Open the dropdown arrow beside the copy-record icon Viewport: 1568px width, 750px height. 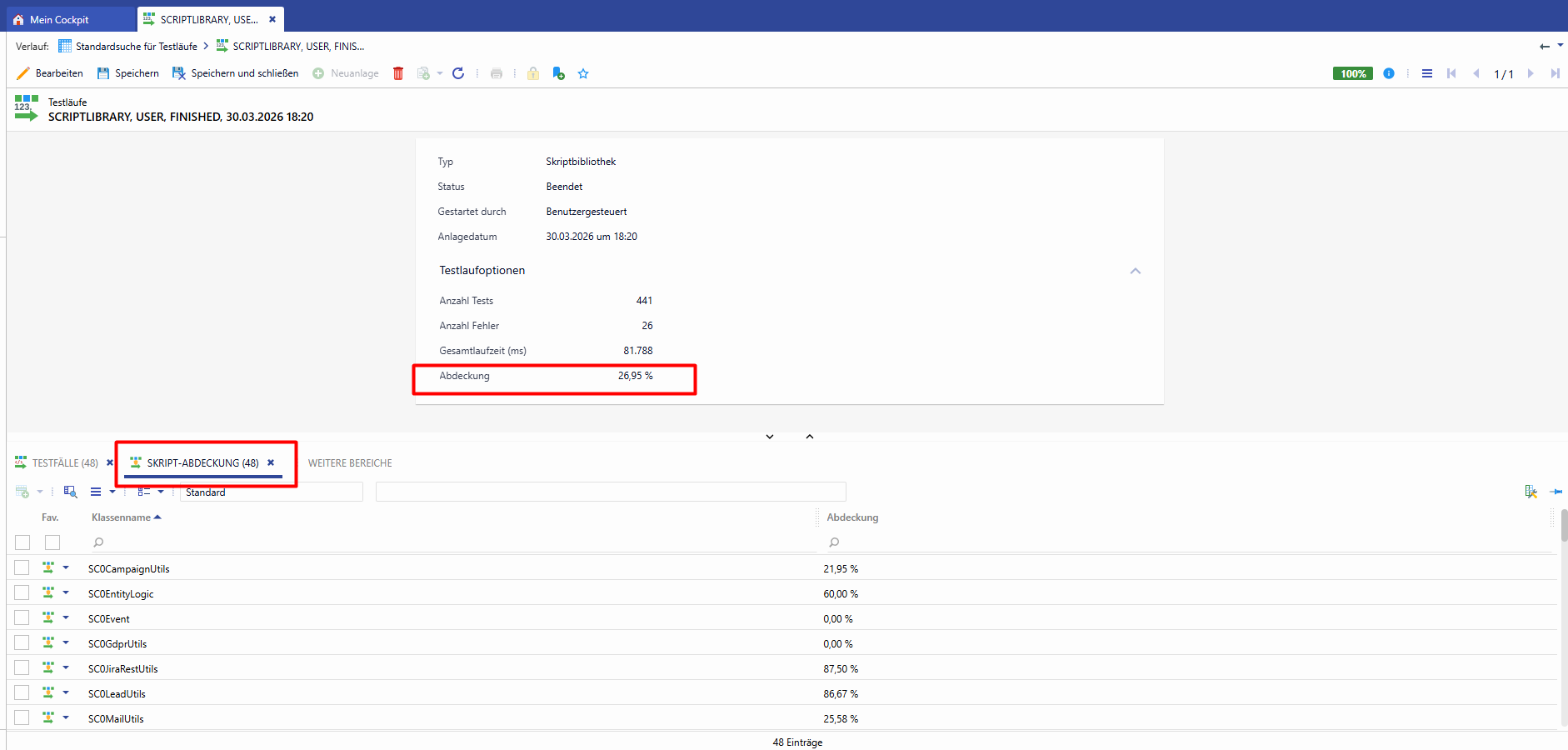440,73
